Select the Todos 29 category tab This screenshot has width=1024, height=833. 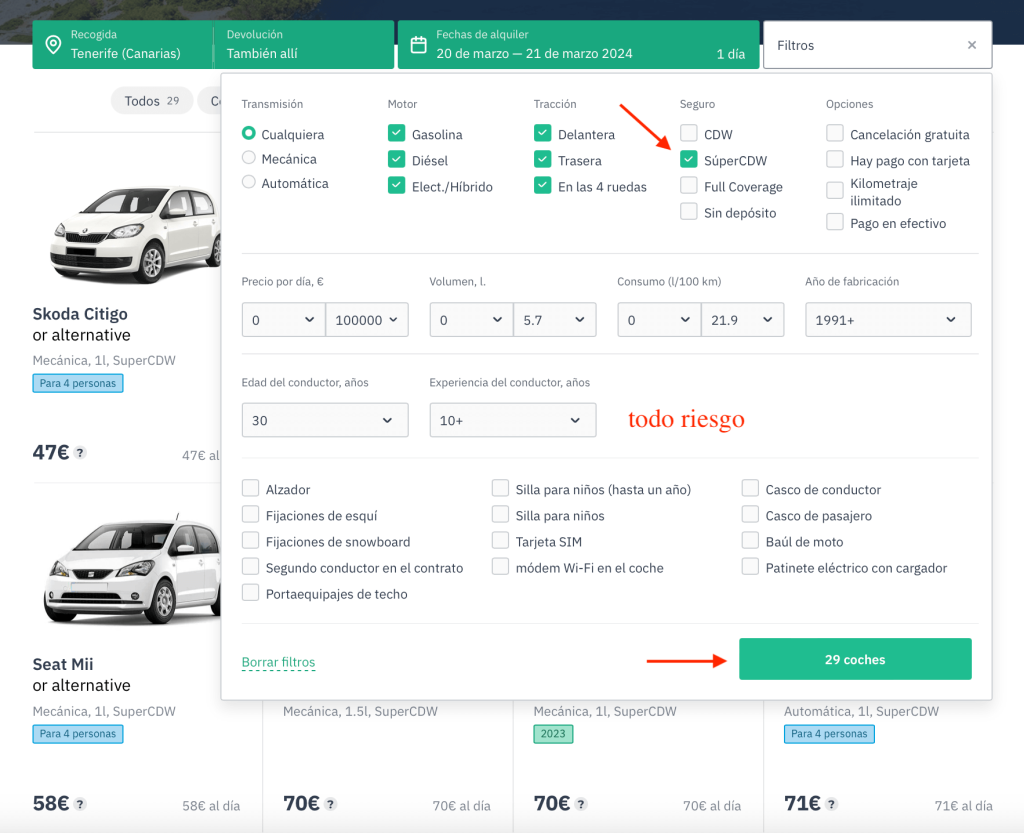click(x=151, y=101)
